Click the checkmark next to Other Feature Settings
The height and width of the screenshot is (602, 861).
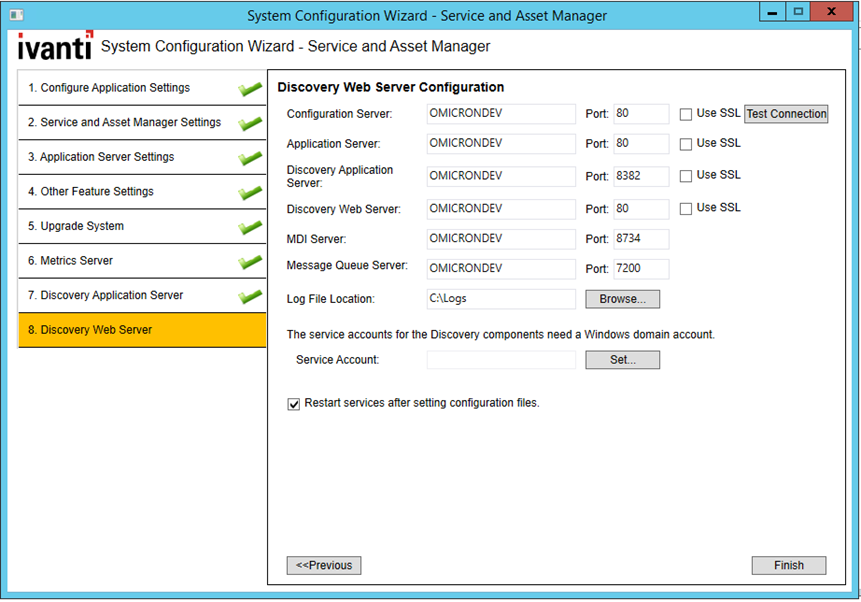pos(251,191)
